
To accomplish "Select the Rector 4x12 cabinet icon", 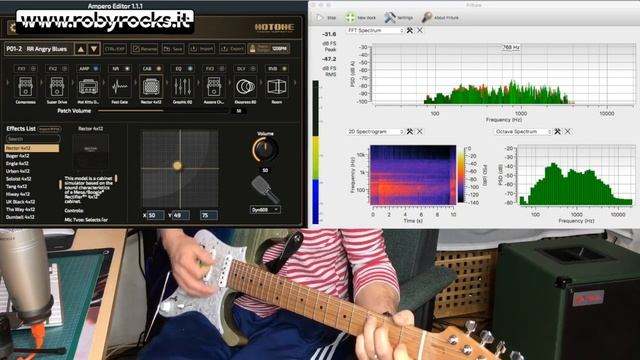I will [x=151, y=87].
